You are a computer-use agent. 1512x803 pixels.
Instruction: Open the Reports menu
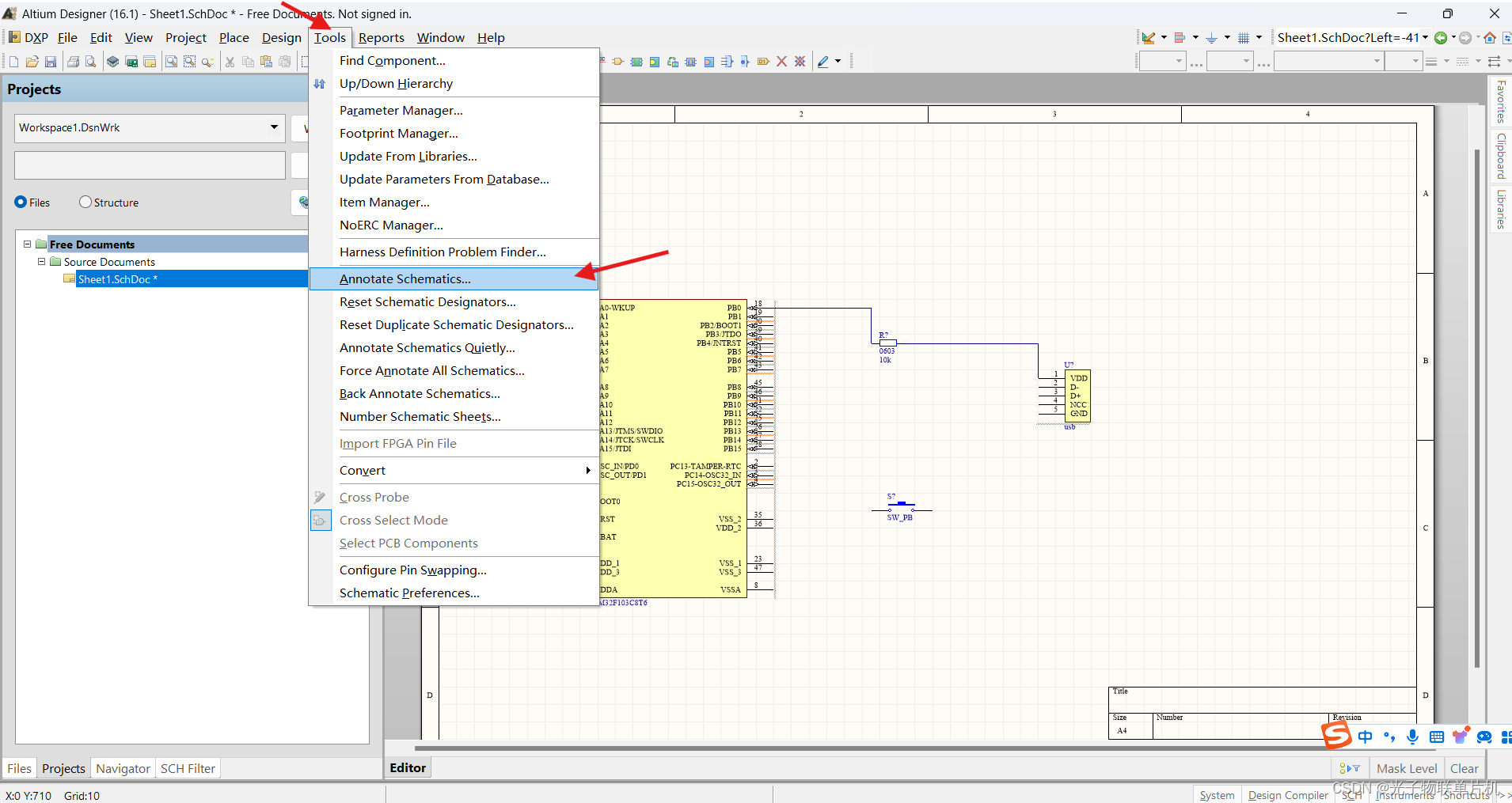coord(382,37)
